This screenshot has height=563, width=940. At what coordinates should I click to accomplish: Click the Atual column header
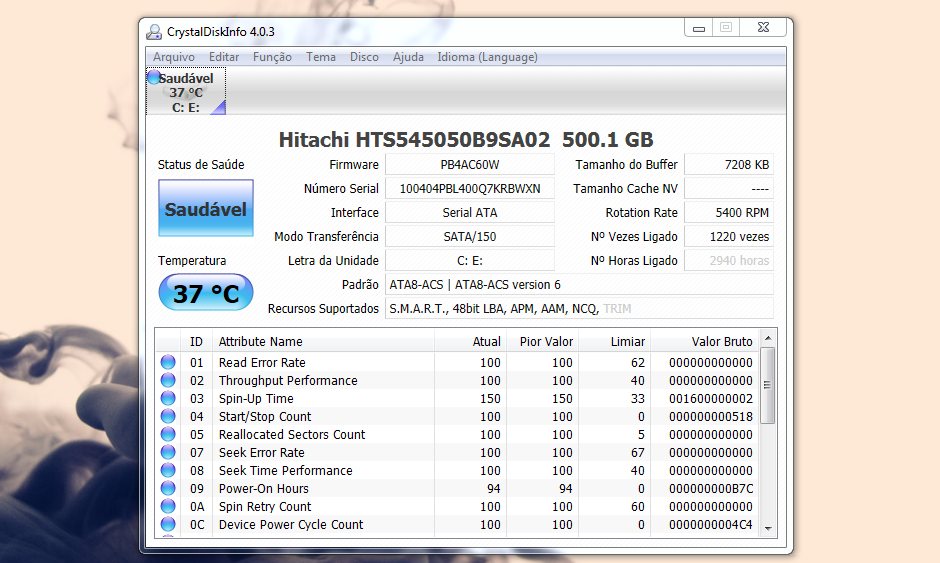tap(470, 342)
